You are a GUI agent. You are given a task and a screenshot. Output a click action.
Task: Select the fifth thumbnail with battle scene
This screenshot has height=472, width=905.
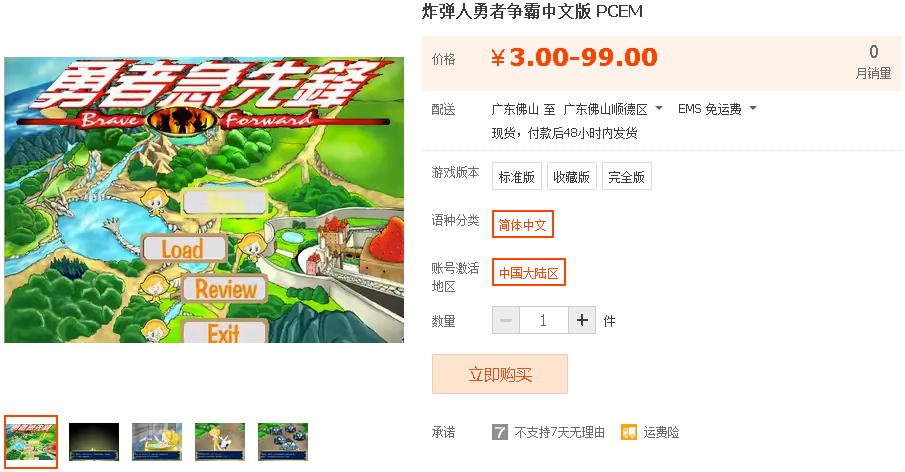[x=283, y=441]
